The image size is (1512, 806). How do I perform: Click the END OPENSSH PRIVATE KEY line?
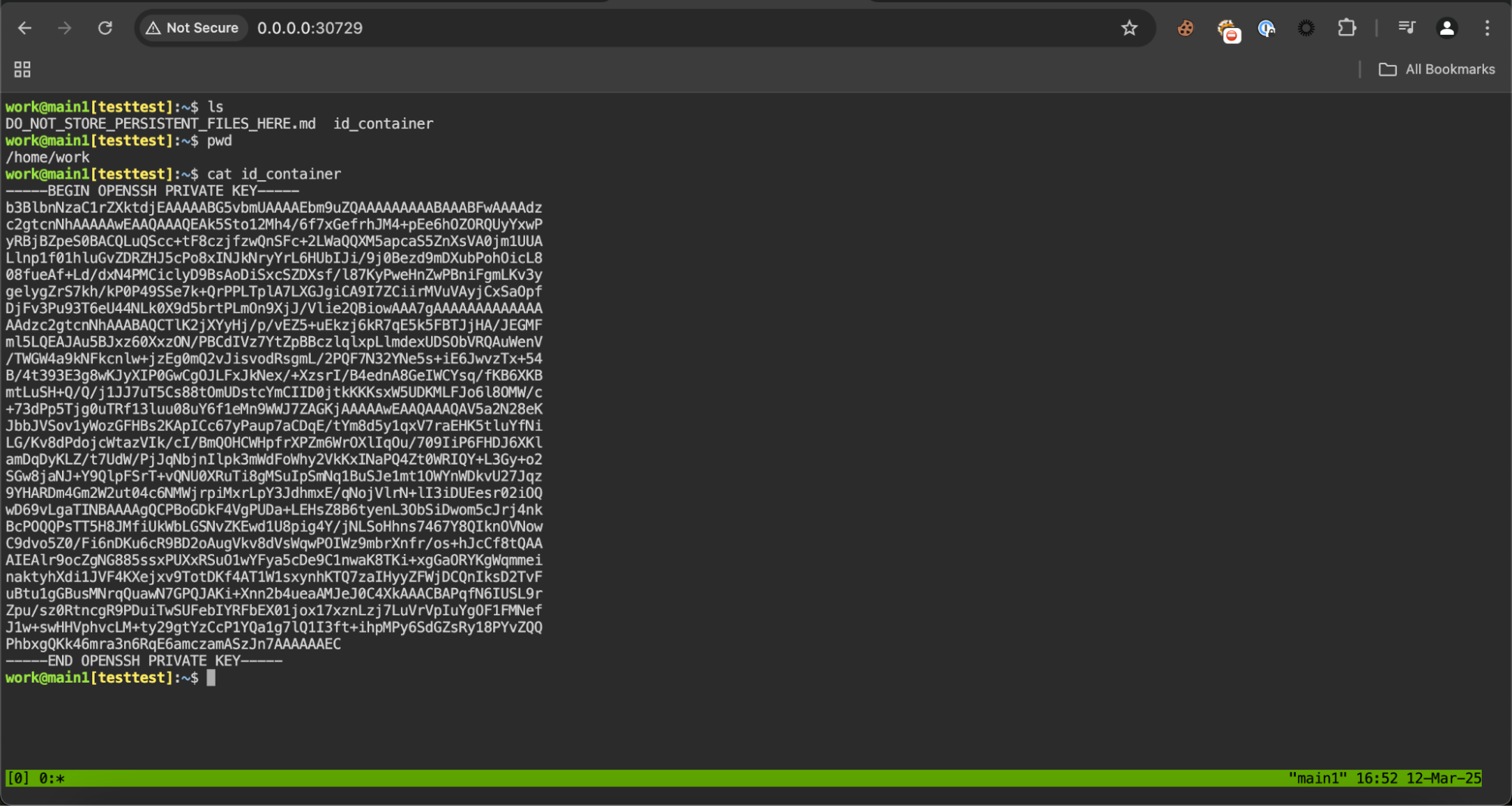click(144, 661)
